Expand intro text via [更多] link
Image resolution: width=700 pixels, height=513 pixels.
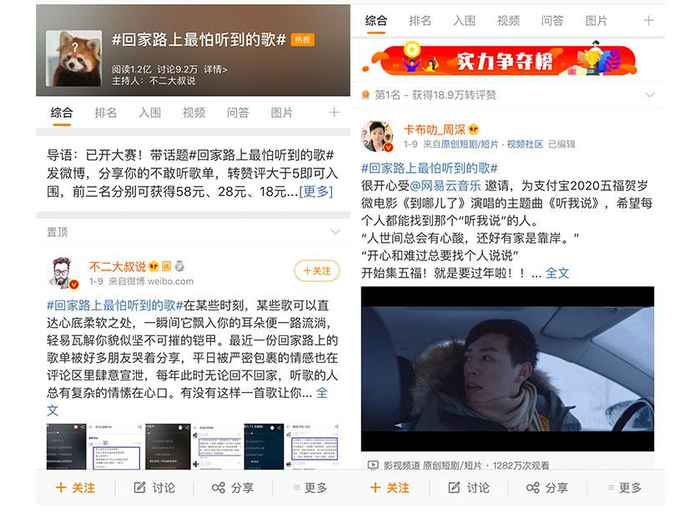click(316, 192)
